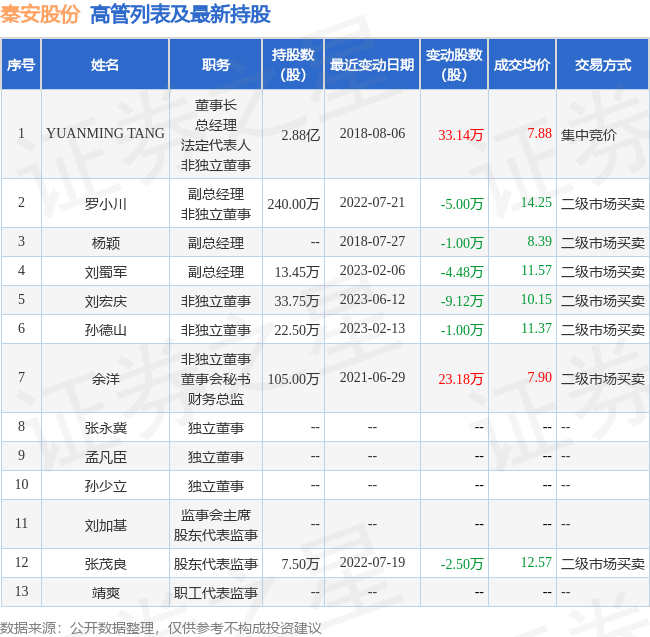Click the average price 8.39
Image resolution: width=650 pixels, height=637 pixels.
tap(539, 241)
